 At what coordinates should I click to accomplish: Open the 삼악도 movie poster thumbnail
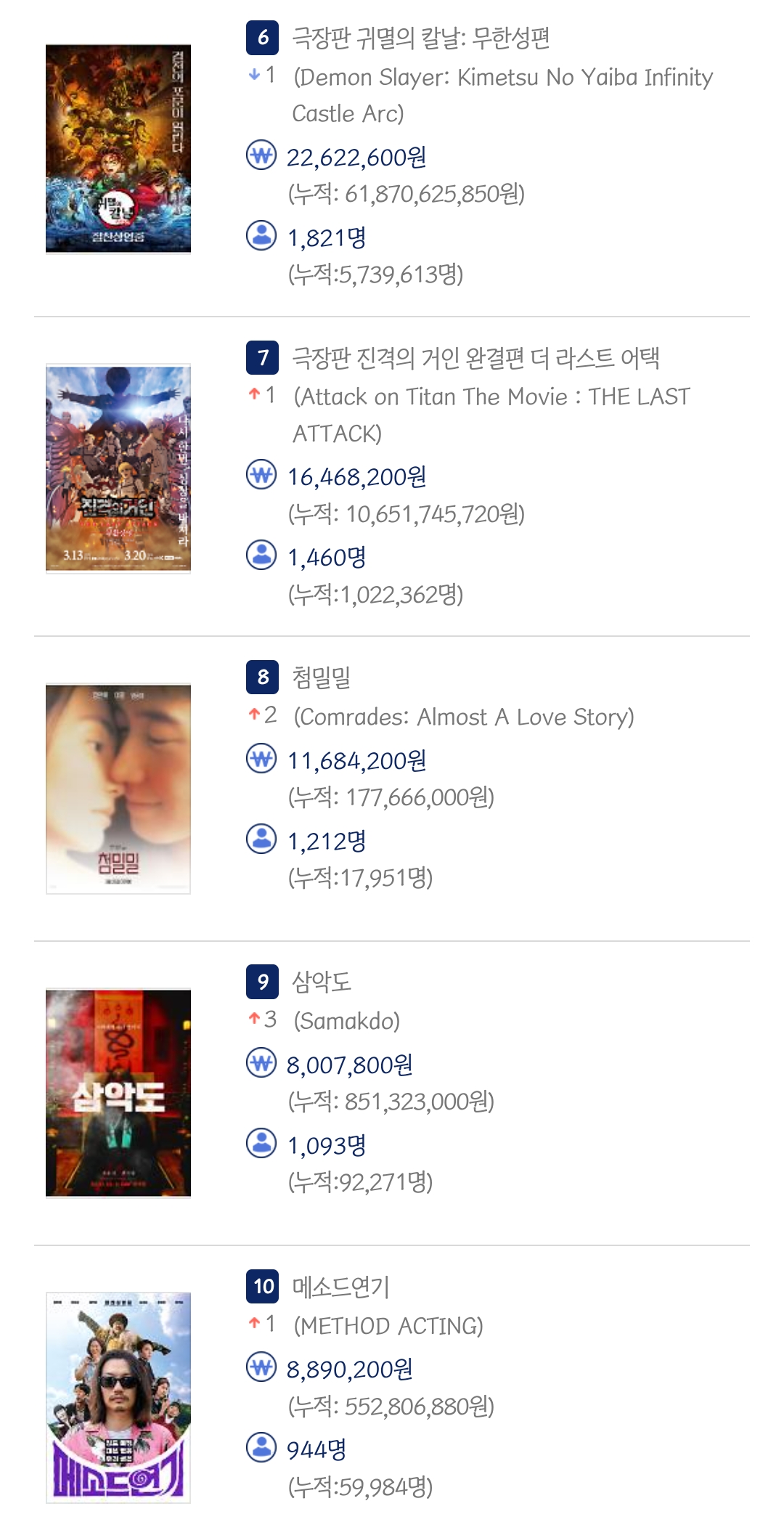118,1093
